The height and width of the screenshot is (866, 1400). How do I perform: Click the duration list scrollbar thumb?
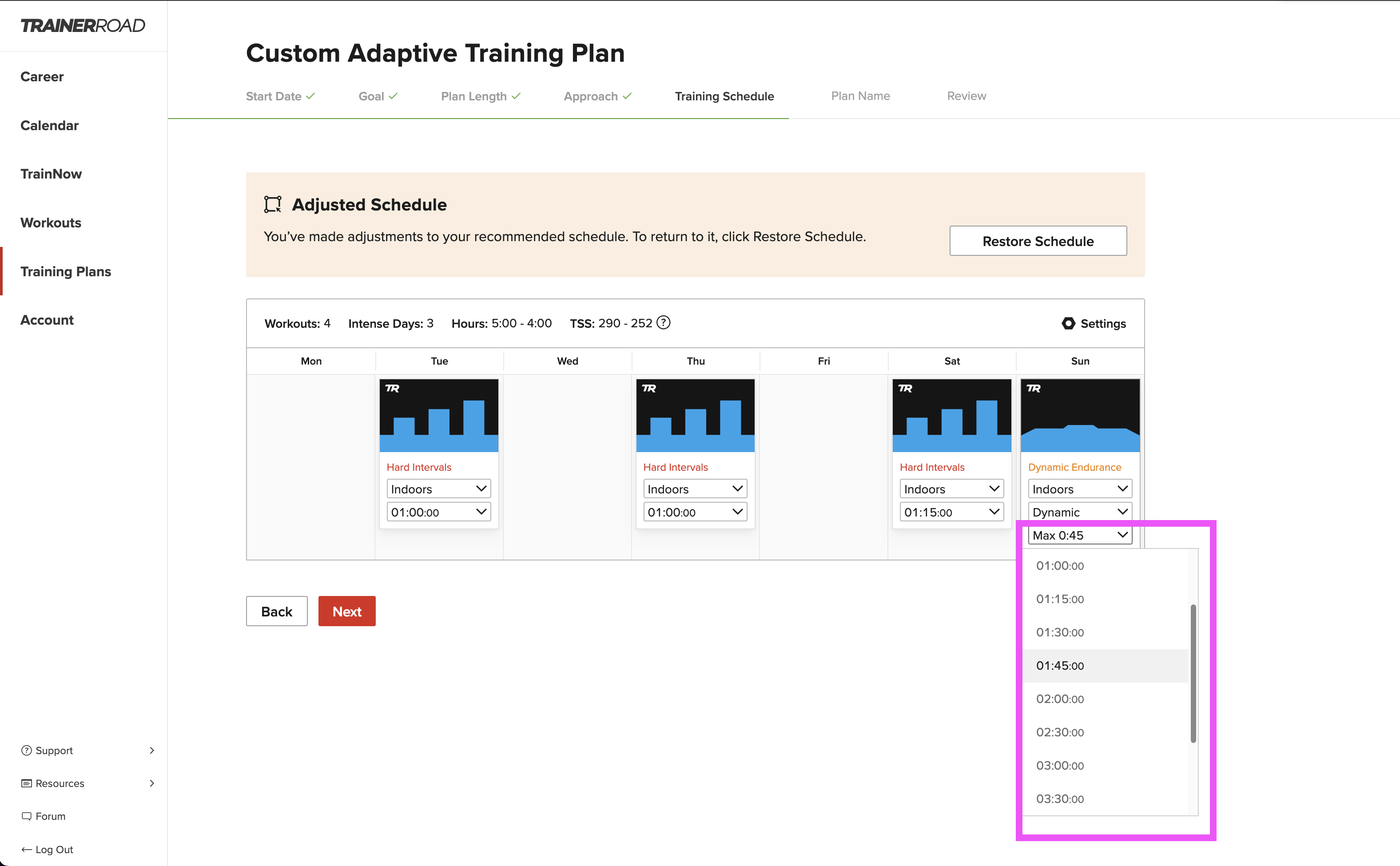[x=1193, y=674]
